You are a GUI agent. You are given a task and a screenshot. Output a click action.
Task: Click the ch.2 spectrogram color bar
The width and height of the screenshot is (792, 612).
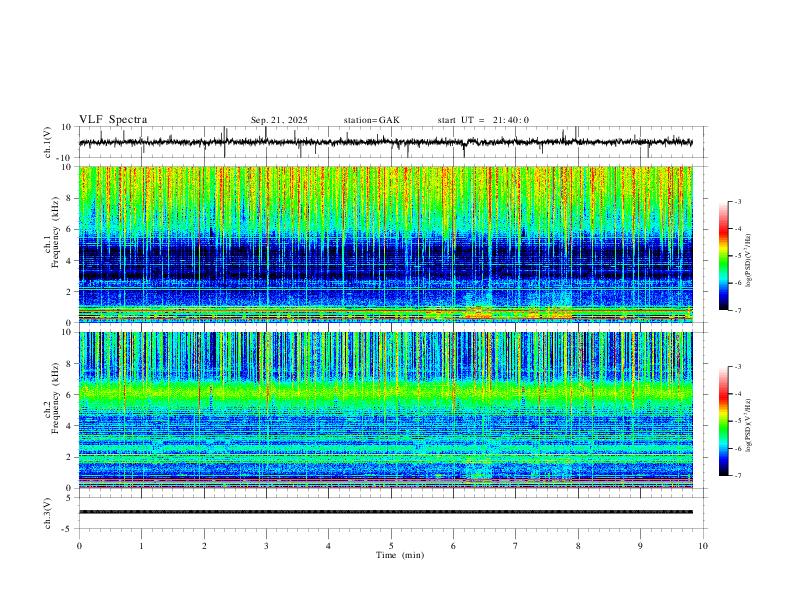[723, 421]
